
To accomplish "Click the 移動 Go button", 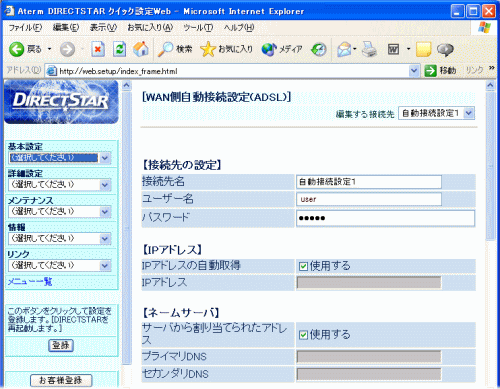I will coord(440,70).
